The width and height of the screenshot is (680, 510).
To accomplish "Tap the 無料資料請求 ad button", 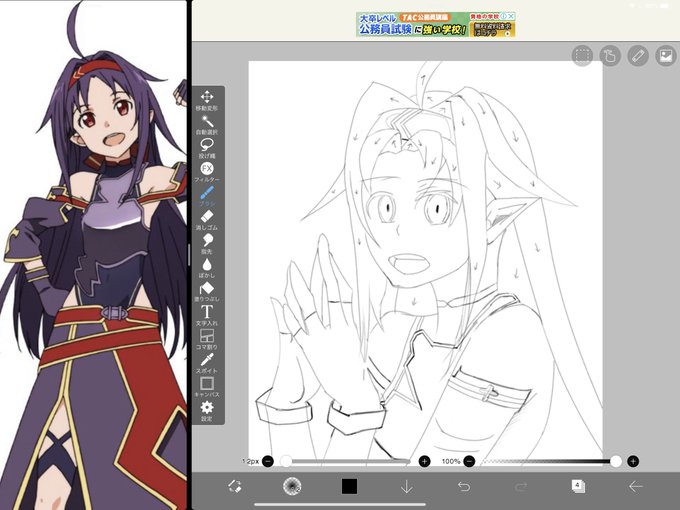I will click(x=493, y=29).
